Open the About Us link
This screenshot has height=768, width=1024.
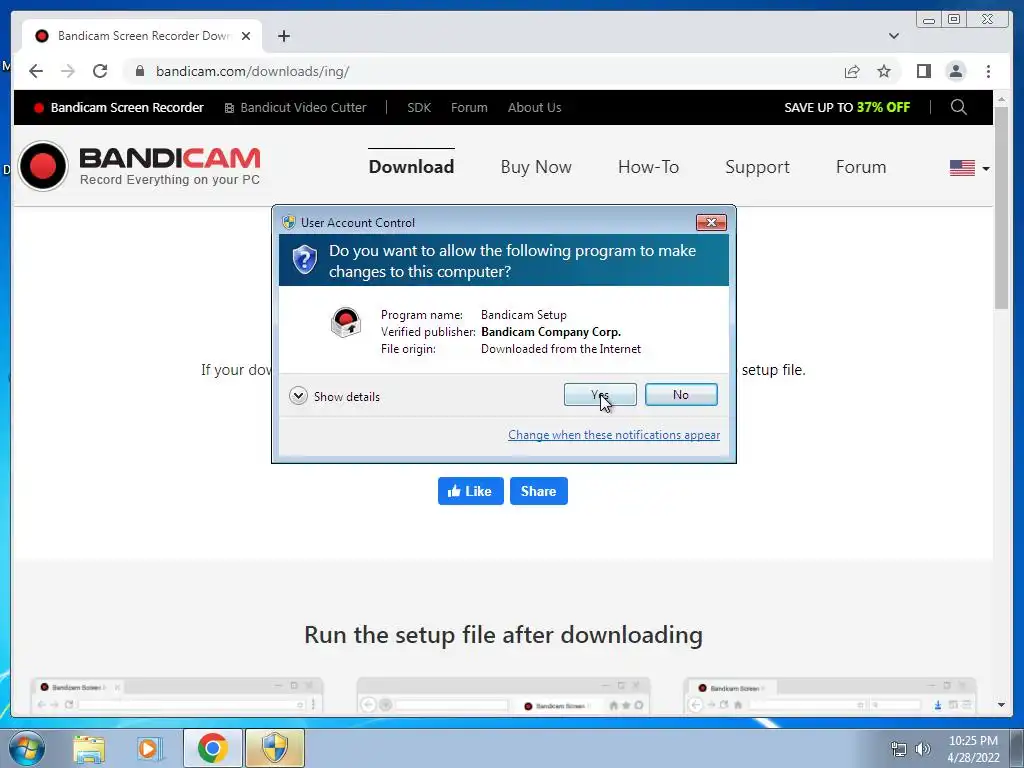(x=534, y=108)
